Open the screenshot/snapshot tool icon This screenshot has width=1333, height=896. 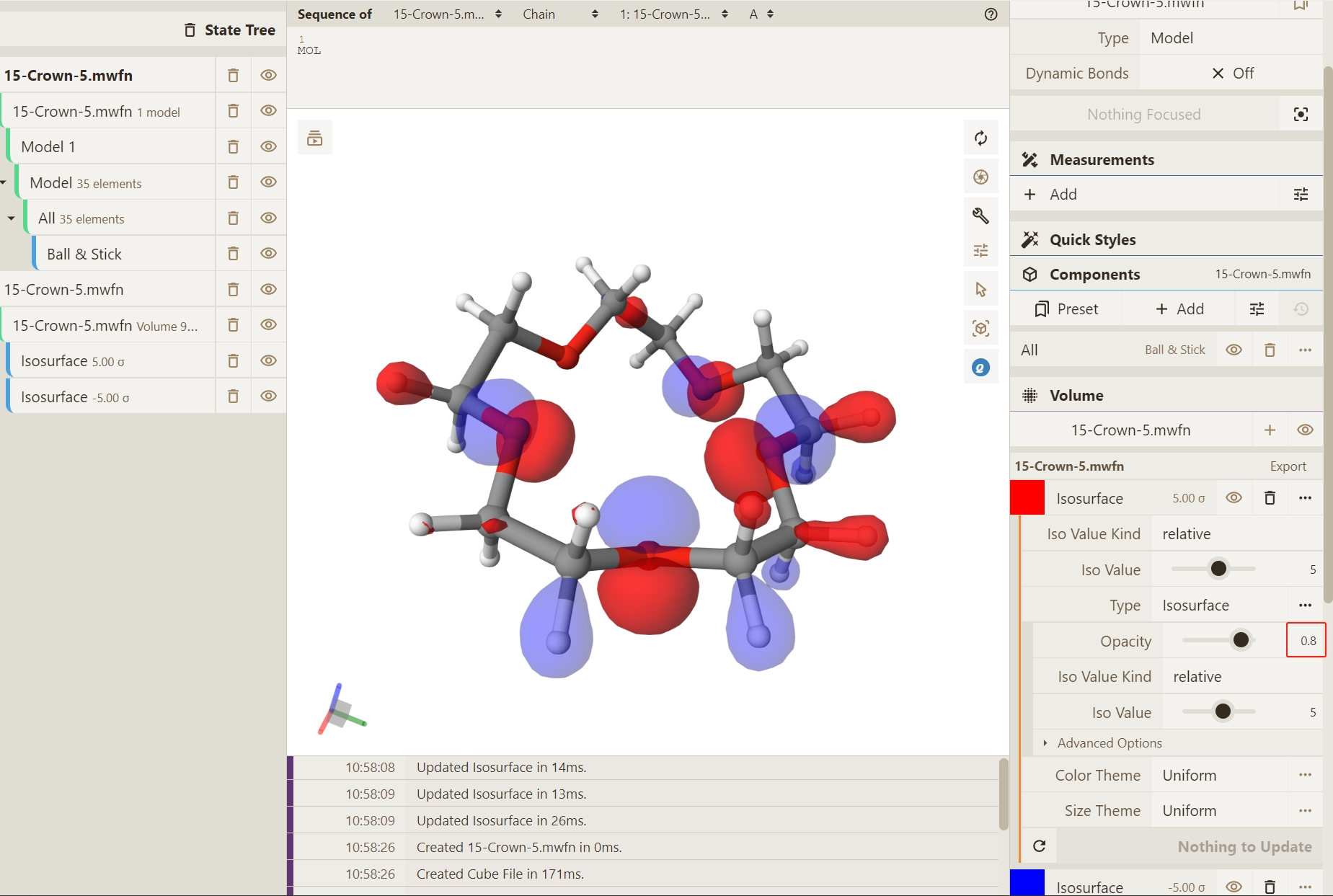pos(980,177)
